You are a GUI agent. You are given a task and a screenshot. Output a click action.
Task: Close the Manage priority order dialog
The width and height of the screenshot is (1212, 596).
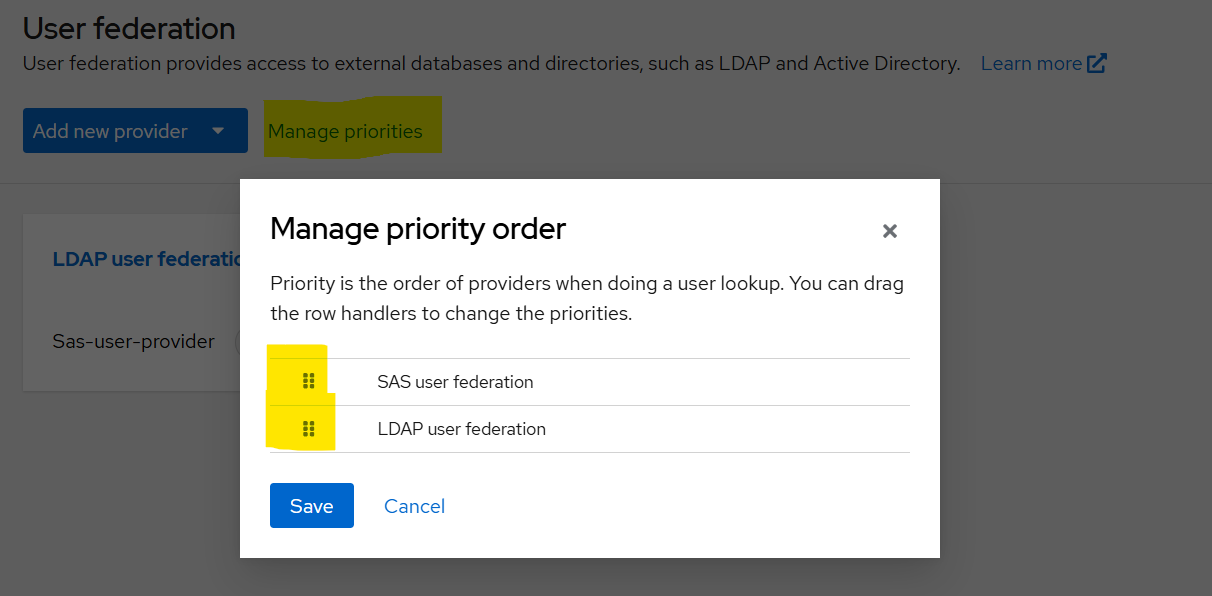click(889, 231)
